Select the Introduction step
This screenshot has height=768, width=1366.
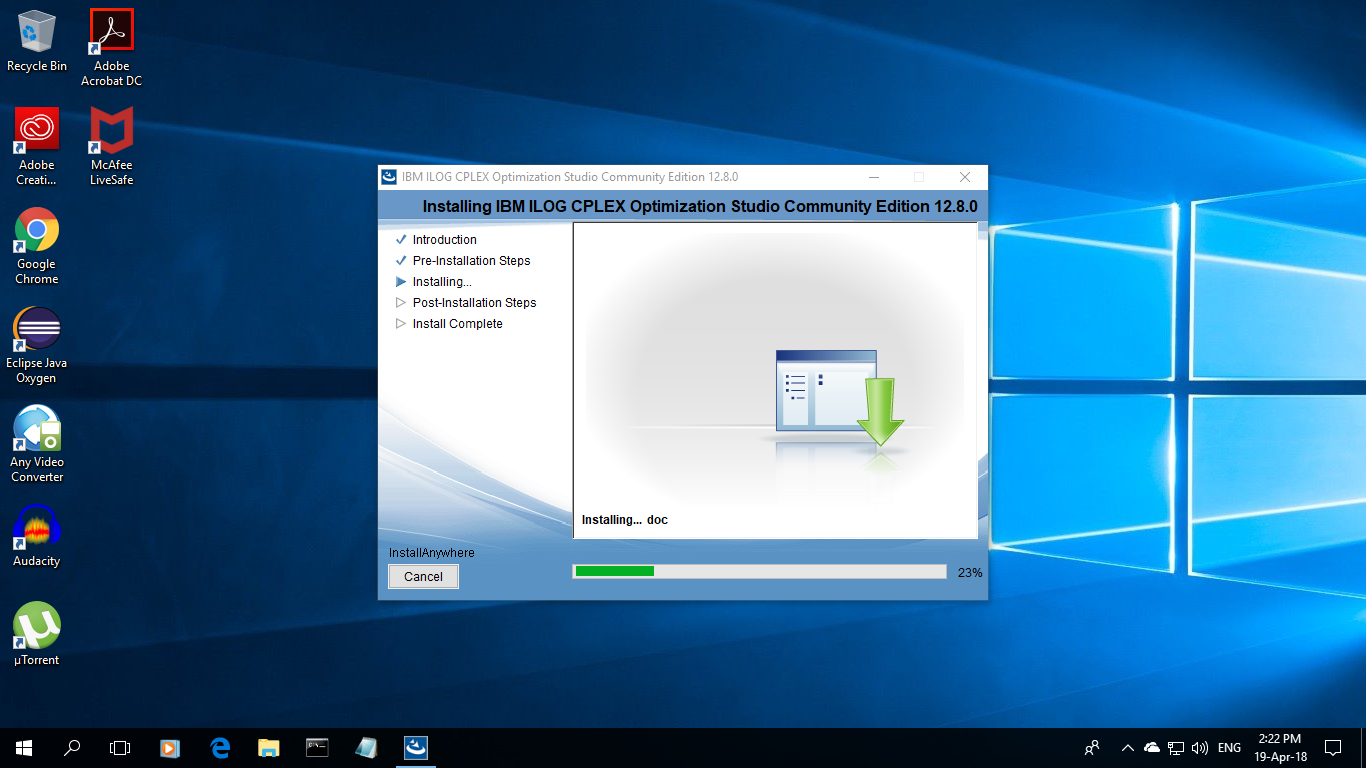[x=444, y=240]
